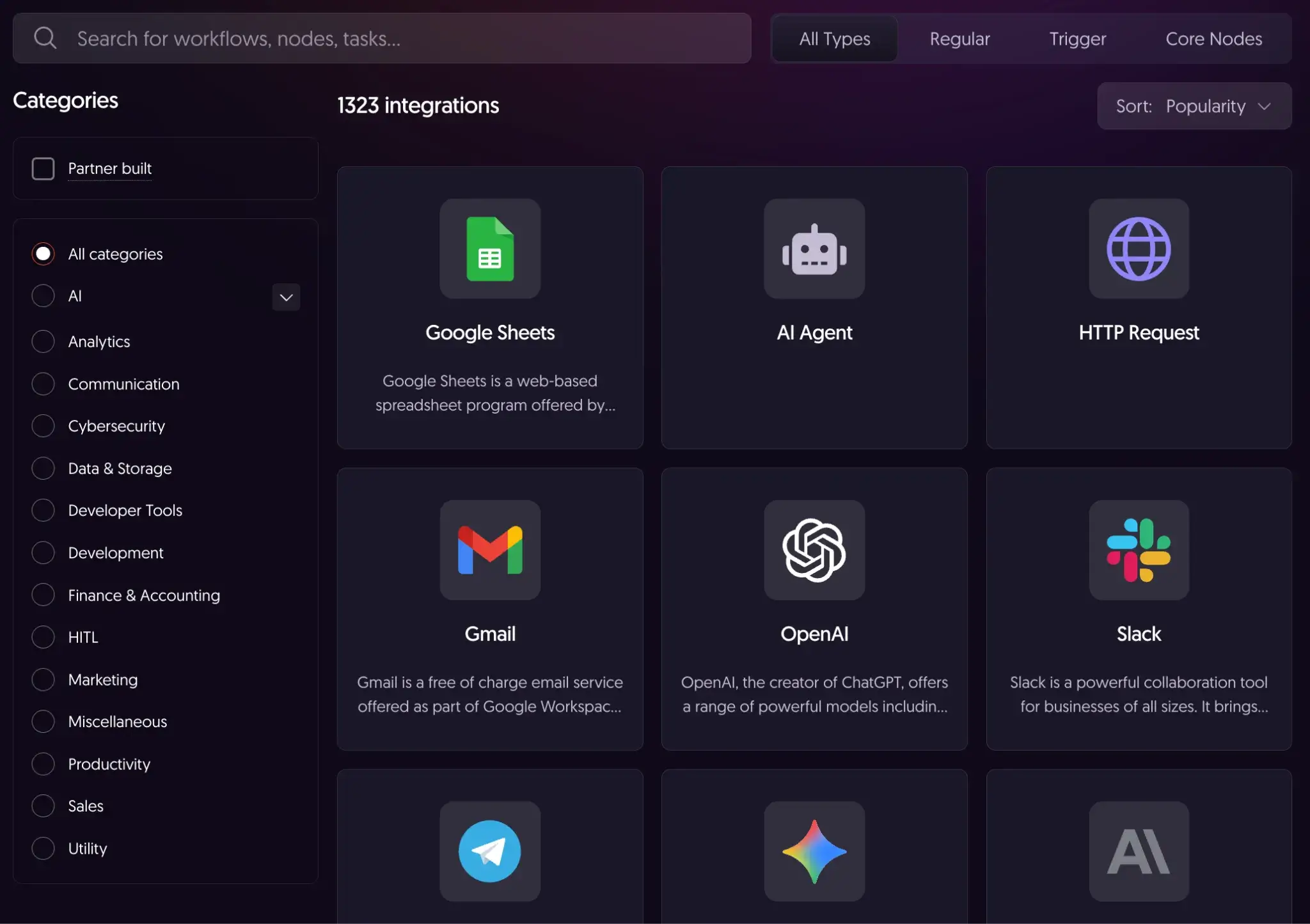The width and height of the screenshot is (1310, 924).
Task: Open the Google Sheets integration icon
Action: pos(490,249)
